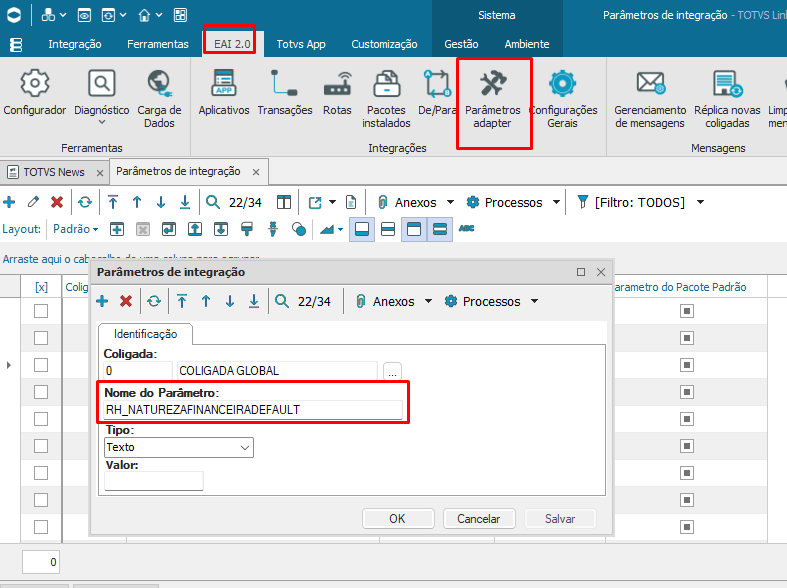787x588 pixels.
Task: Go to next record in the dialog toolbar
Action: [230, 301]
